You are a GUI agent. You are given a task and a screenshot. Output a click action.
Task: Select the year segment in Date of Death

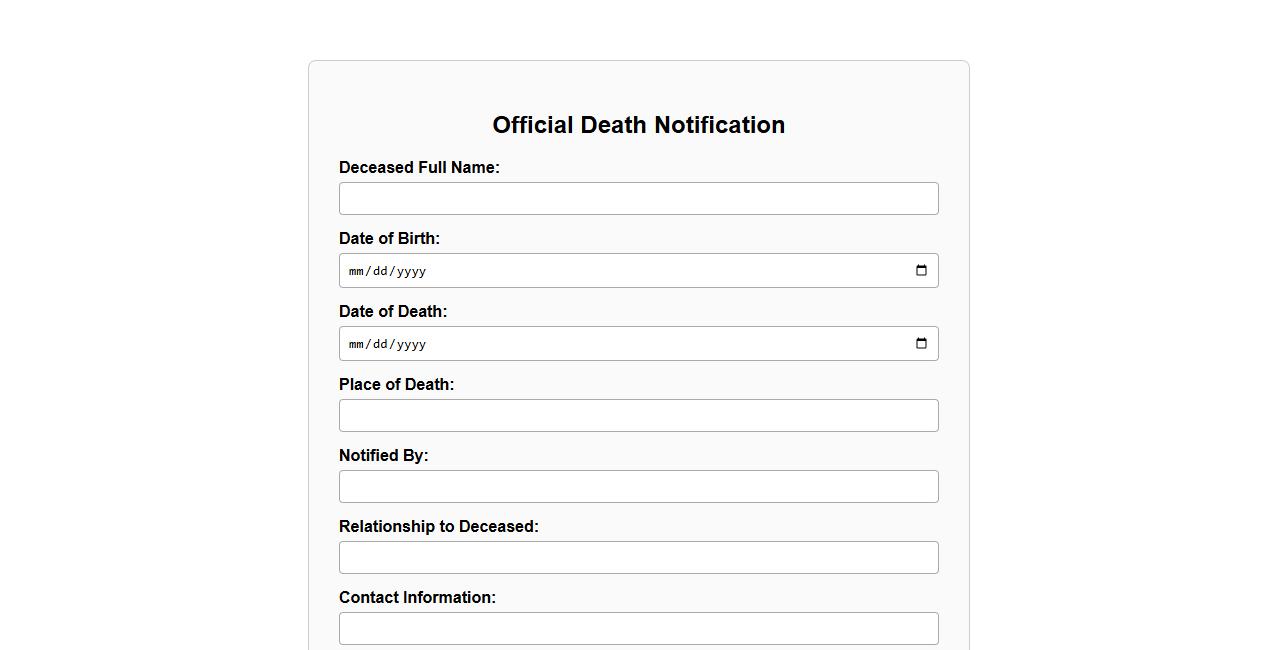coord(411,344)
